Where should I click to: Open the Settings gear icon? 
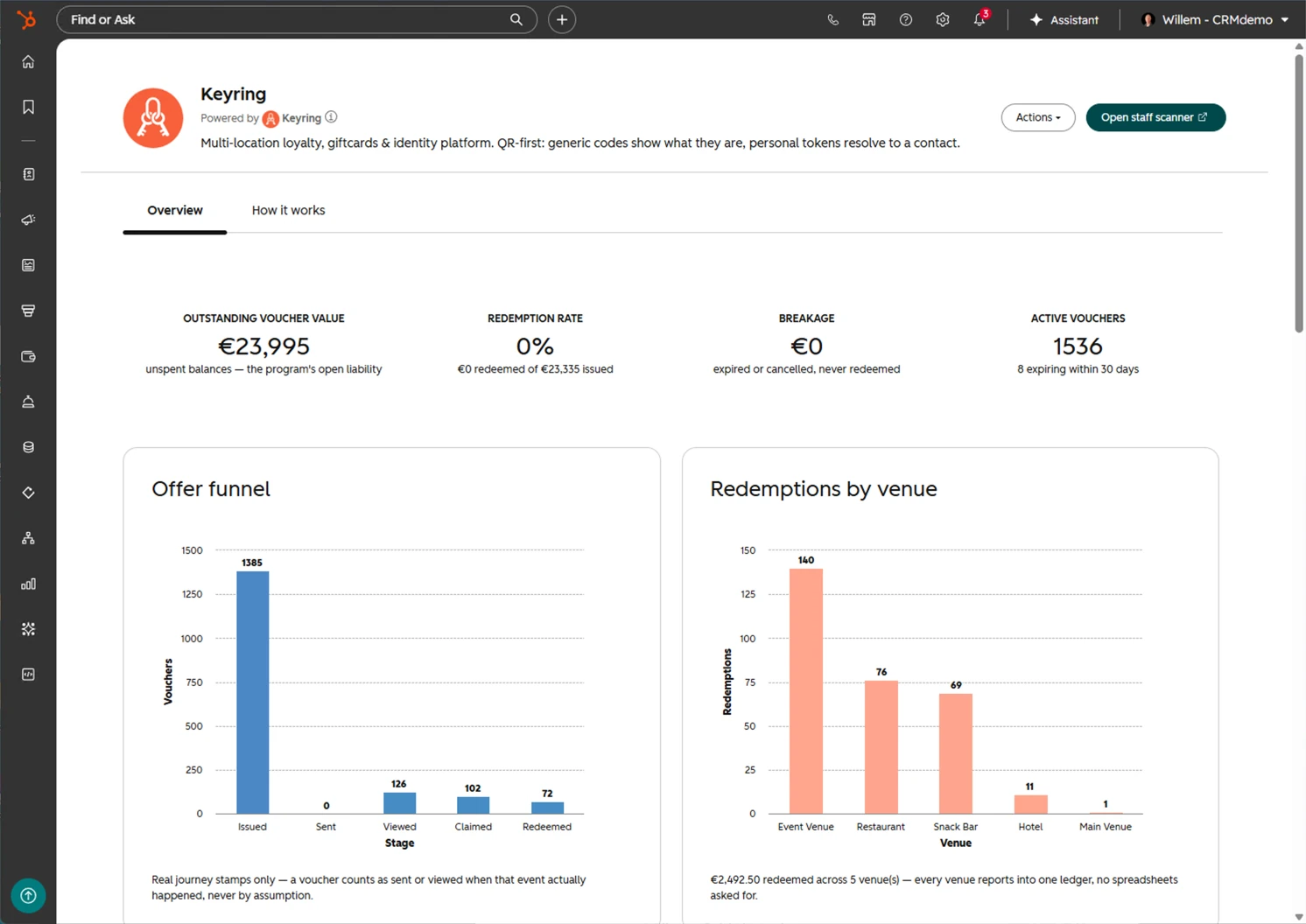[x=943, y=19]
